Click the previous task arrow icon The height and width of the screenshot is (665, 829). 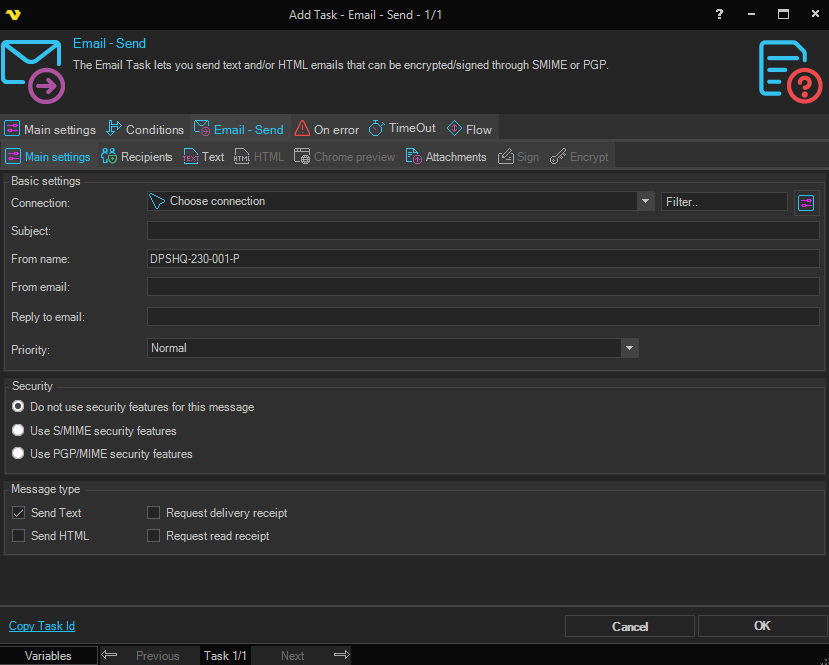tap(110, 655)
